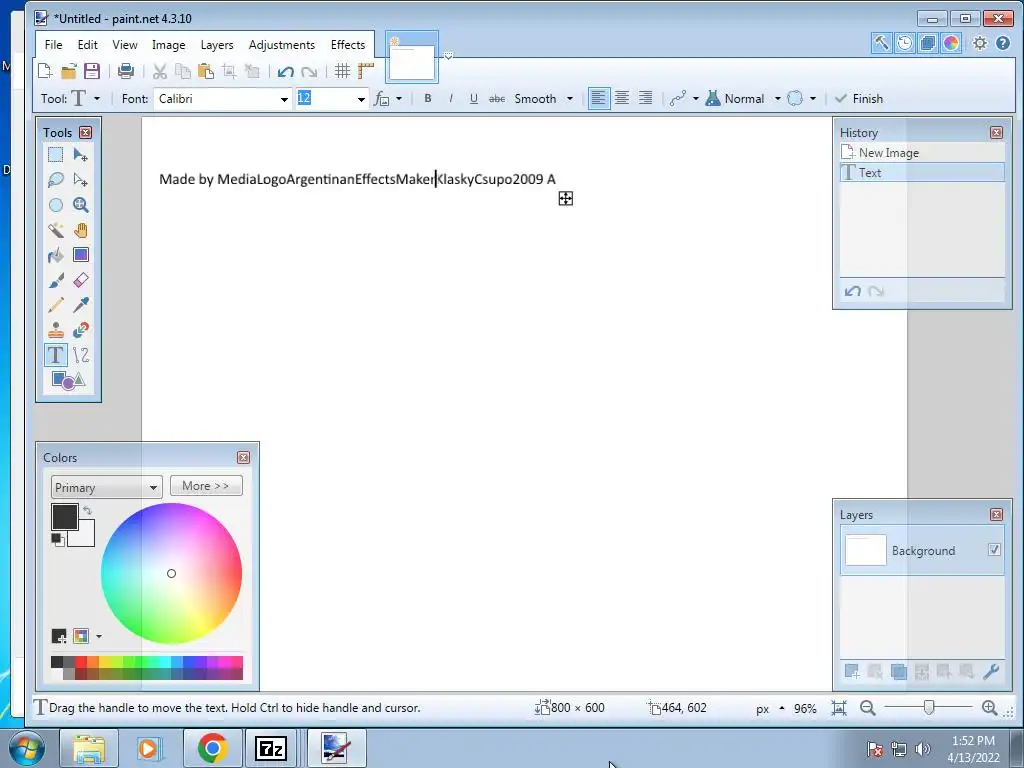The image size is (1024, 768).
Task: Click the Print toolbar icon
Action: [125, 71]
